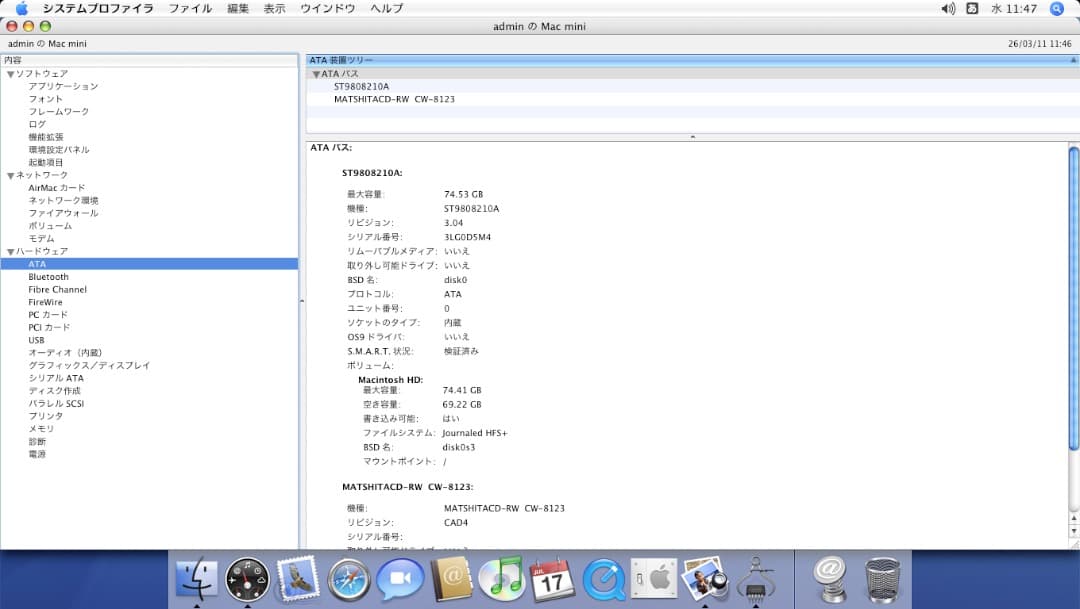1080x609 pixels.
Task: Click the 内容 column header
Action: pyautogui.click(x=149, y=61)
